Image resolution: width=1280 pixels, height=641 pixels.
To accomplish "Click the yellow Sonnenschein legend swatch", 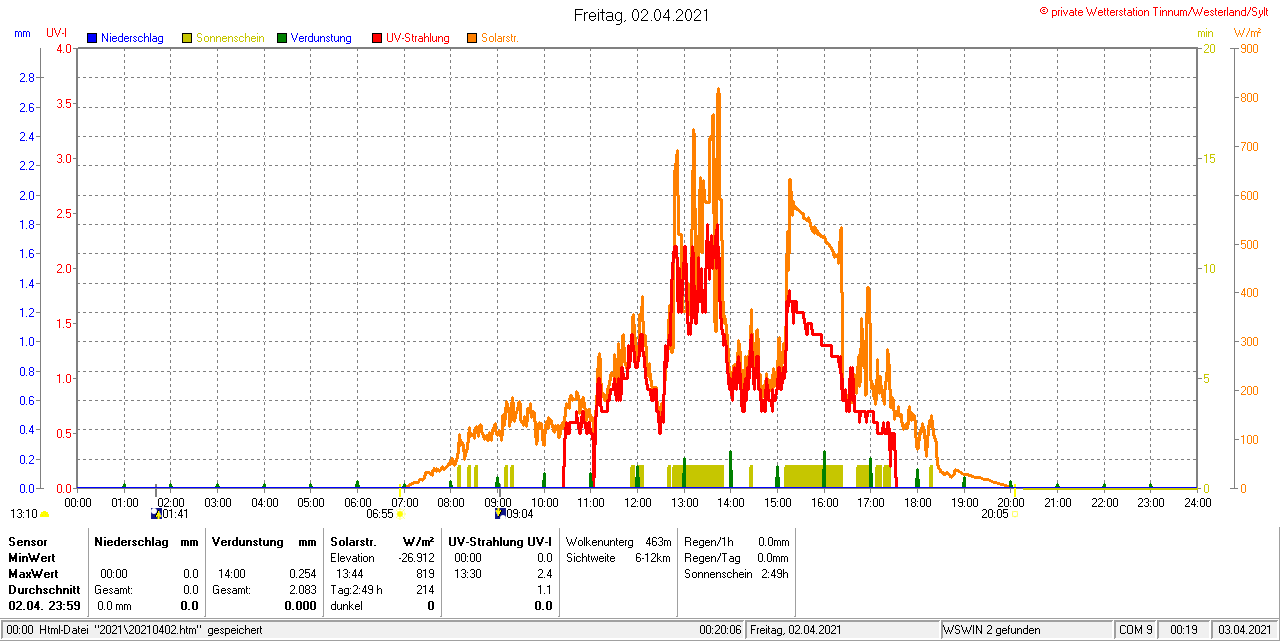I will pos(187,38).
